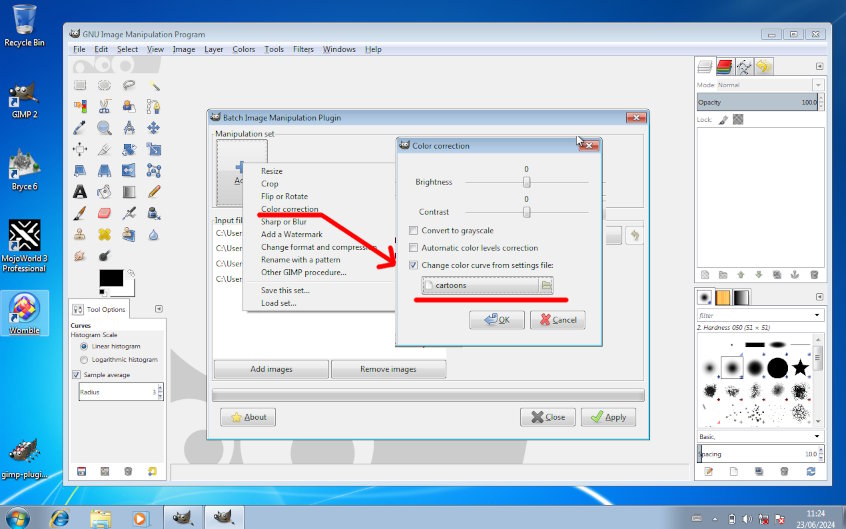Click the layer Opacity slider
The image size is (846, 529).
click(758, 102)
